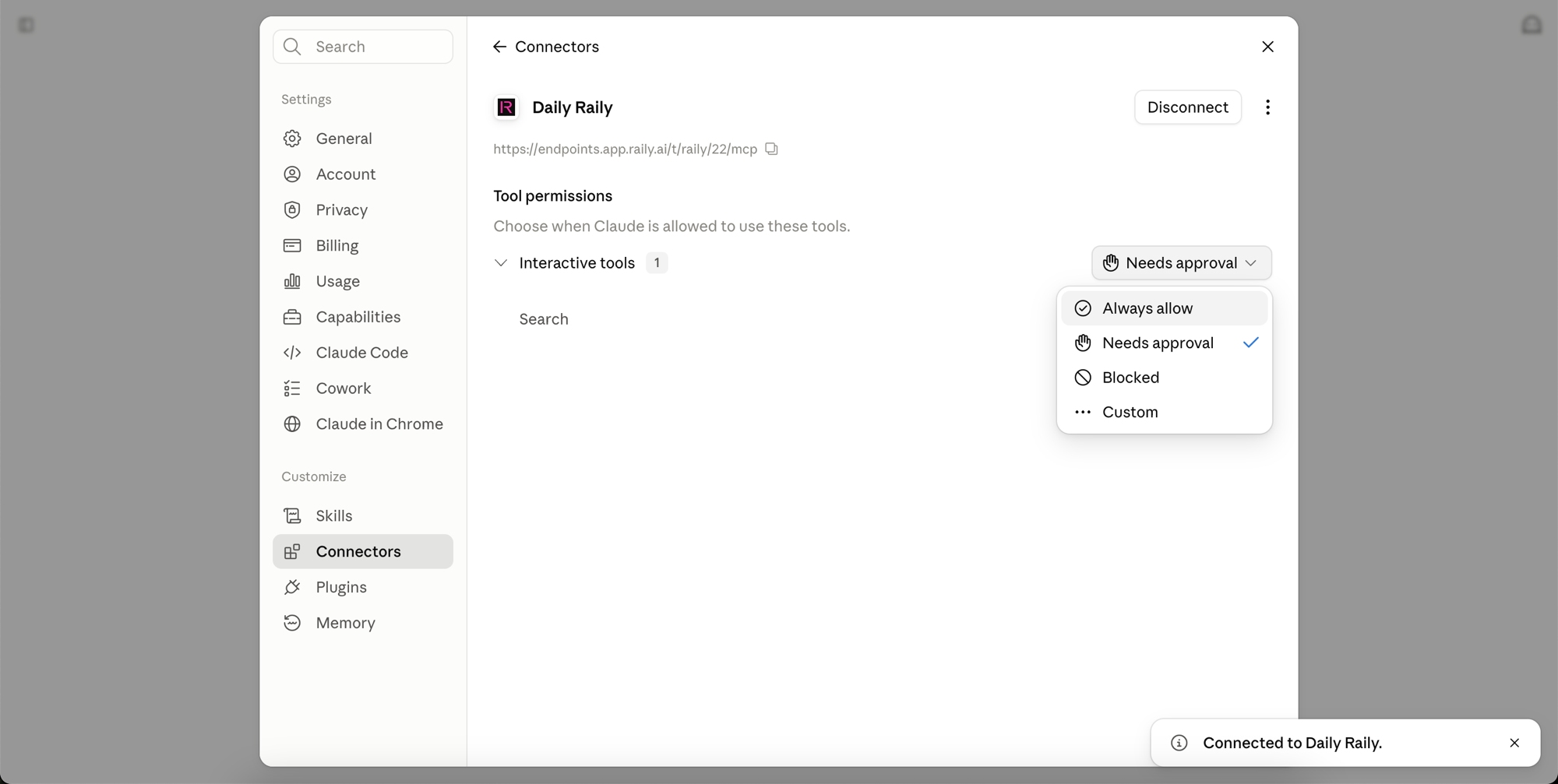Image resolution: width=1558 pixels, height=784 pixels.
Task: Open Capabilities settings
Action: click(x=363, y=317)
